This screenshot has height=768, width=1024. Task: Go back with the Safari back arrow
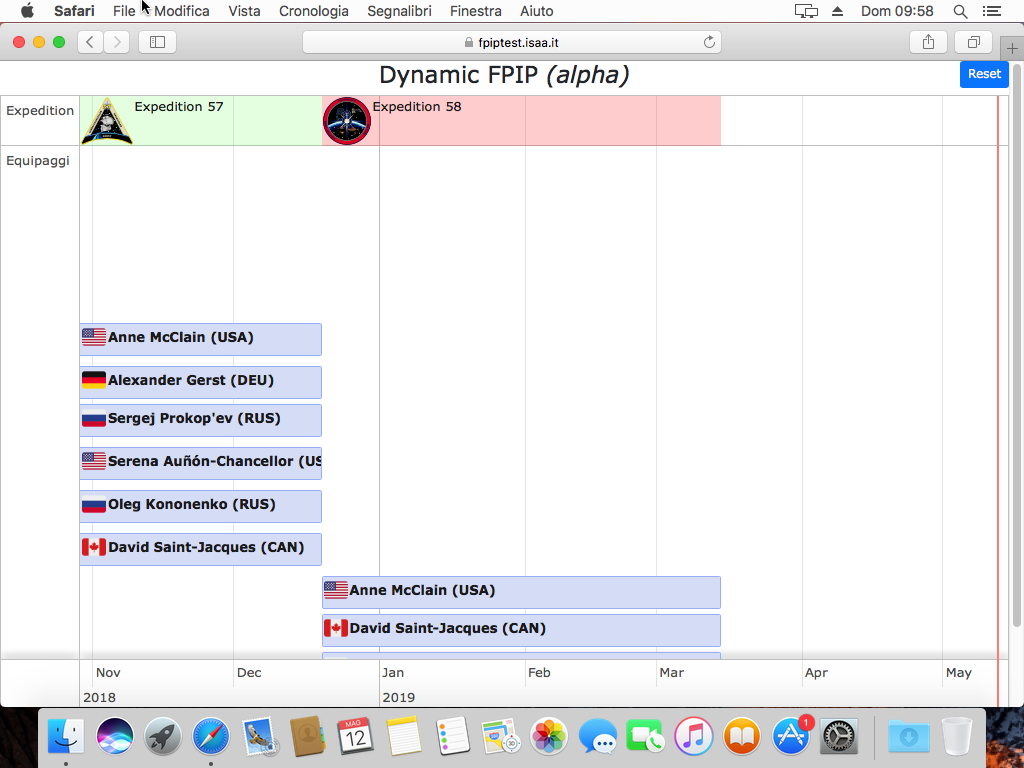[90, 42]
